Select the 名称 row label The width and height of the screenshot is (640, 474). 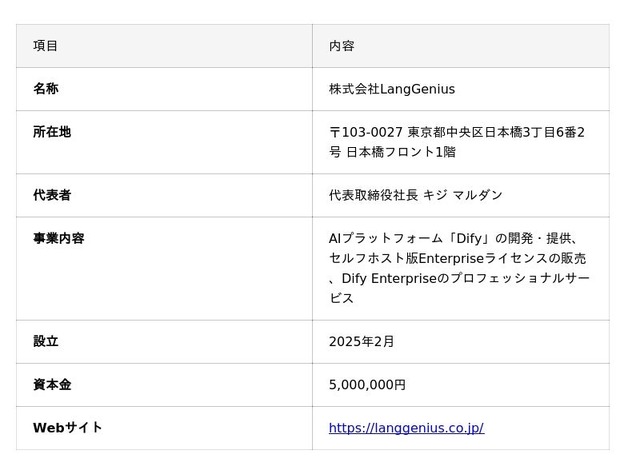click(x=46, y=89)
